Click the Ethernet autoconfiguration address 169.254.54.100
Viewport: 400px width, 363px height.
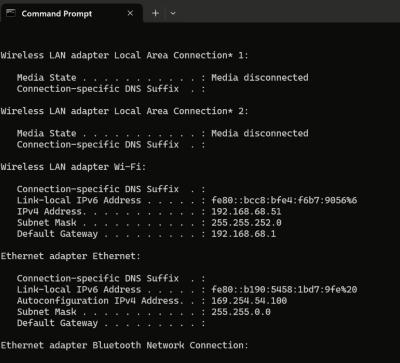(x=249, y=301)
